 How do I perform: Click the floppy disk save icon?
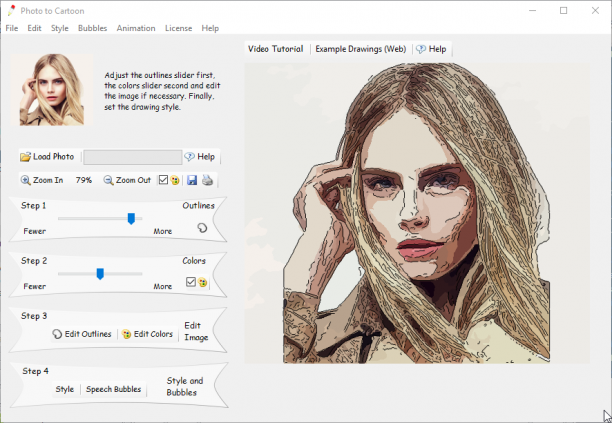pyautogui.click(x=192, y=180)
